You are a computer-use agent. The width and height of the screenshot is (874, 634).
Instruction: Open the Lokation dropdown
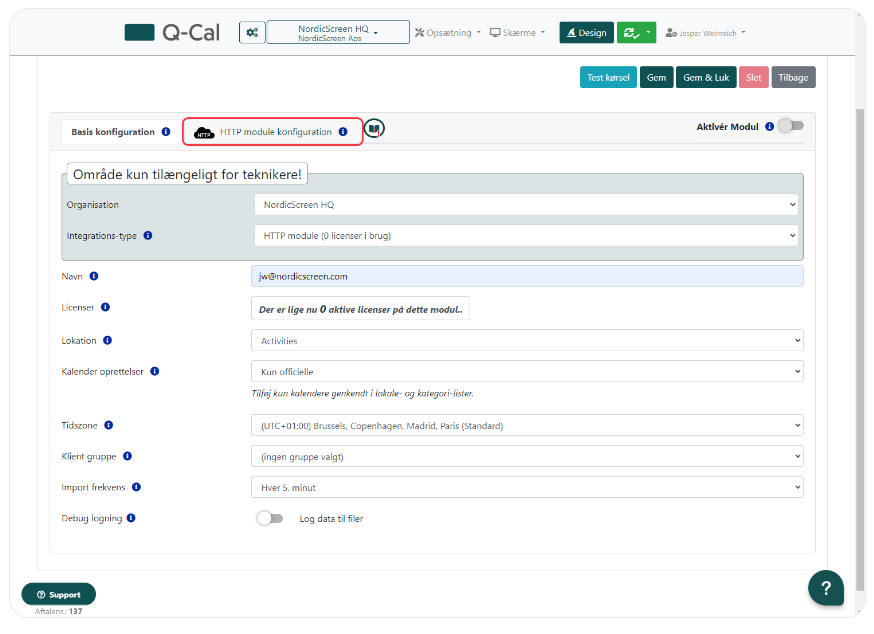click(x=527, y=341)
